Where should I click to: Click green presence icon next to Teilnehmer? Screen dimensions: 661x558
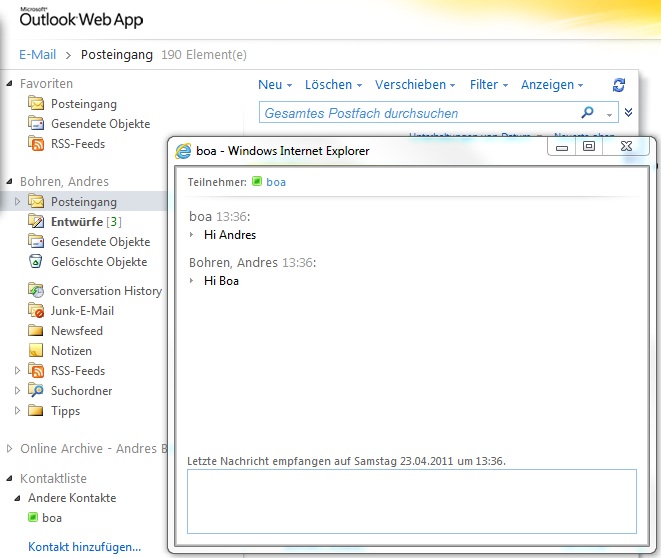coord(257,182)
